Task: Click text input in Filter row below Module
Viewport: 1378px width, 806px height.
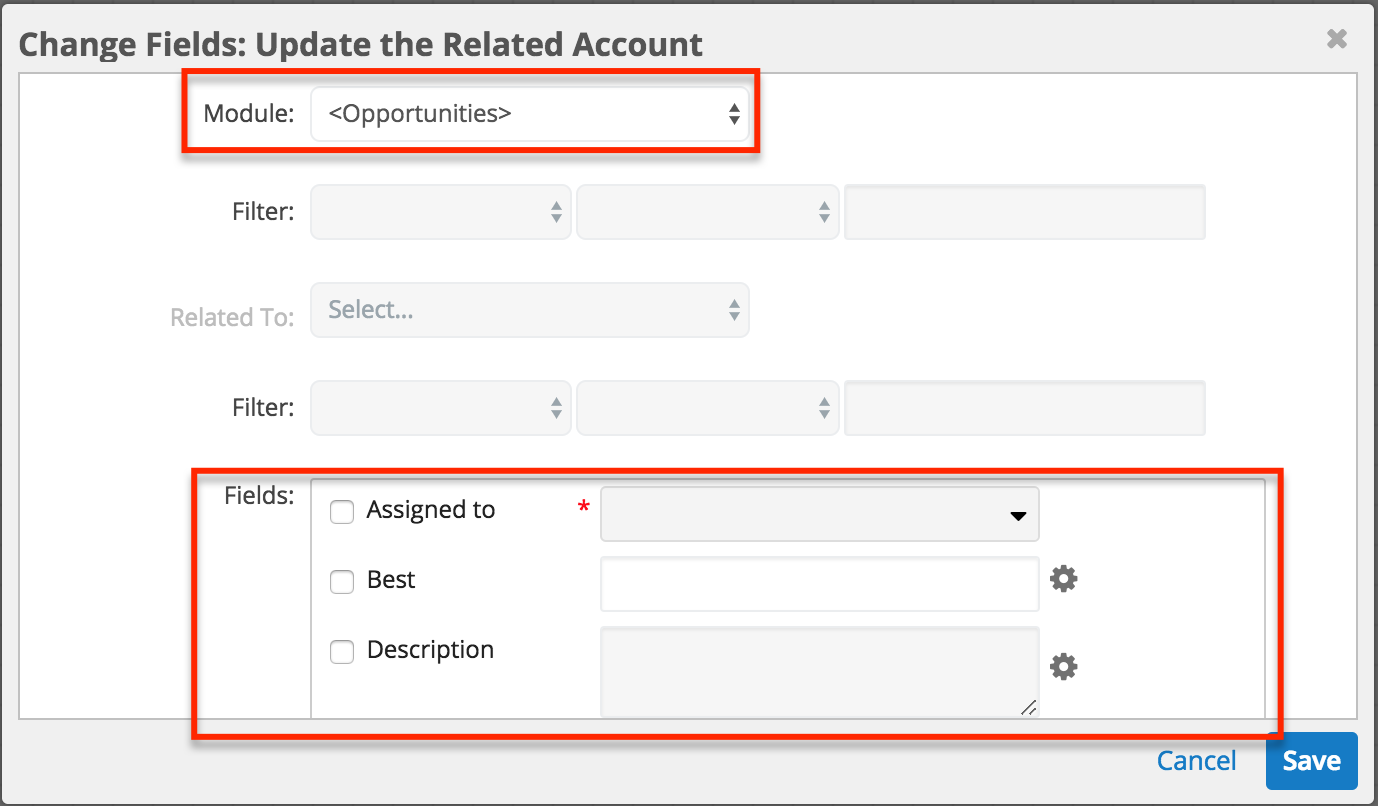Action: (1024, 212)
